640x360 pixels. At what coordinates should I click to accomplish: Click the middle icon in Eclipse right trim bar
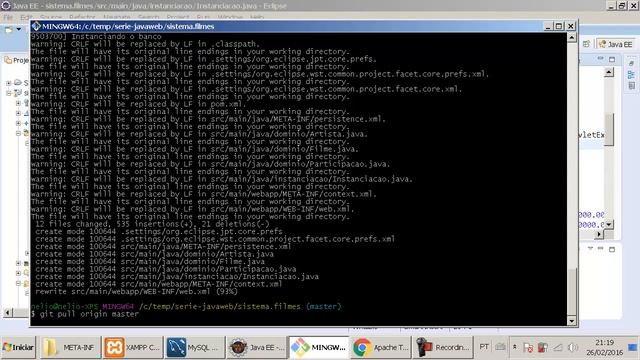click(x=631, y=75)
